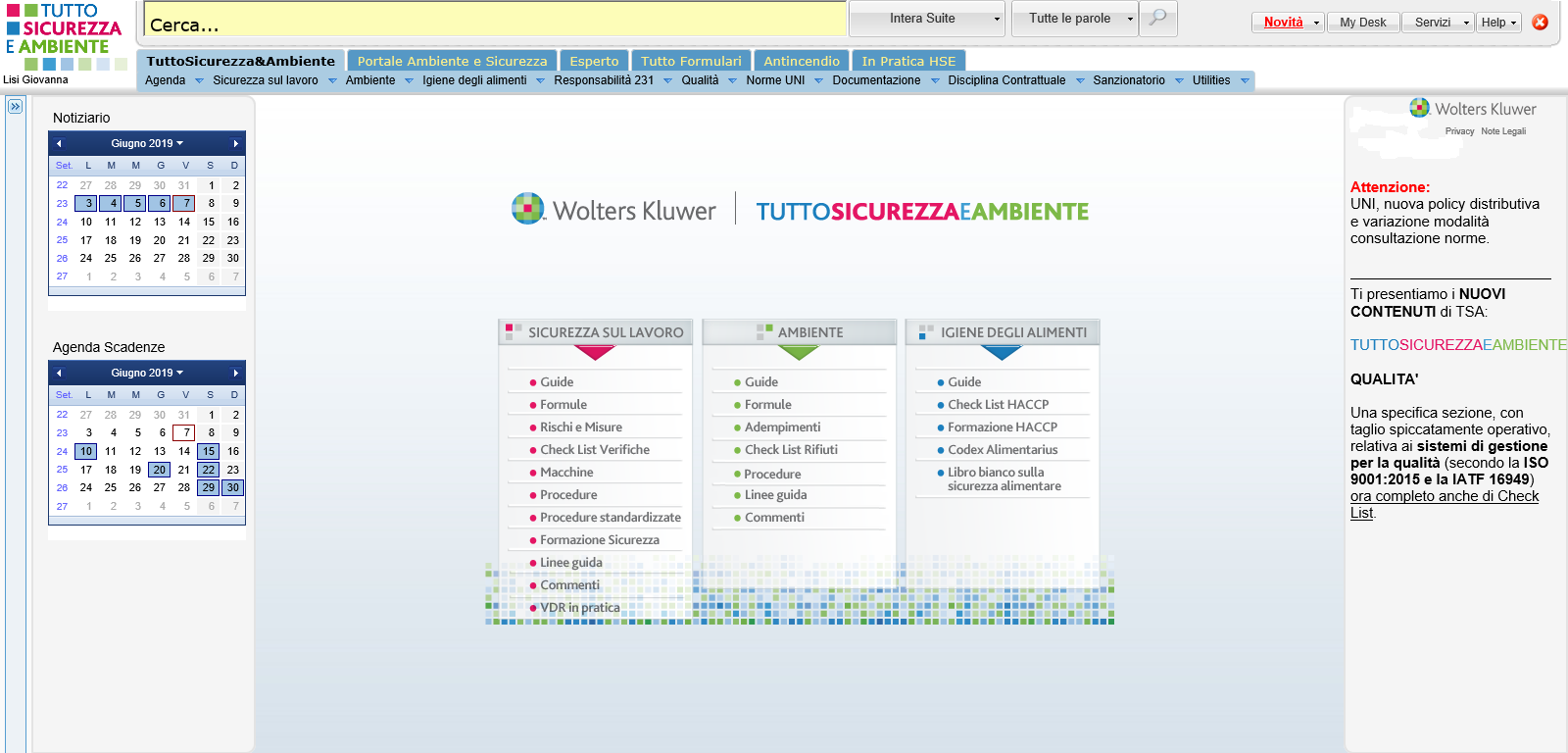1568x753 pixels.
Task: Select week 23 in Notiziario calendar
Action: click(62, 204)
